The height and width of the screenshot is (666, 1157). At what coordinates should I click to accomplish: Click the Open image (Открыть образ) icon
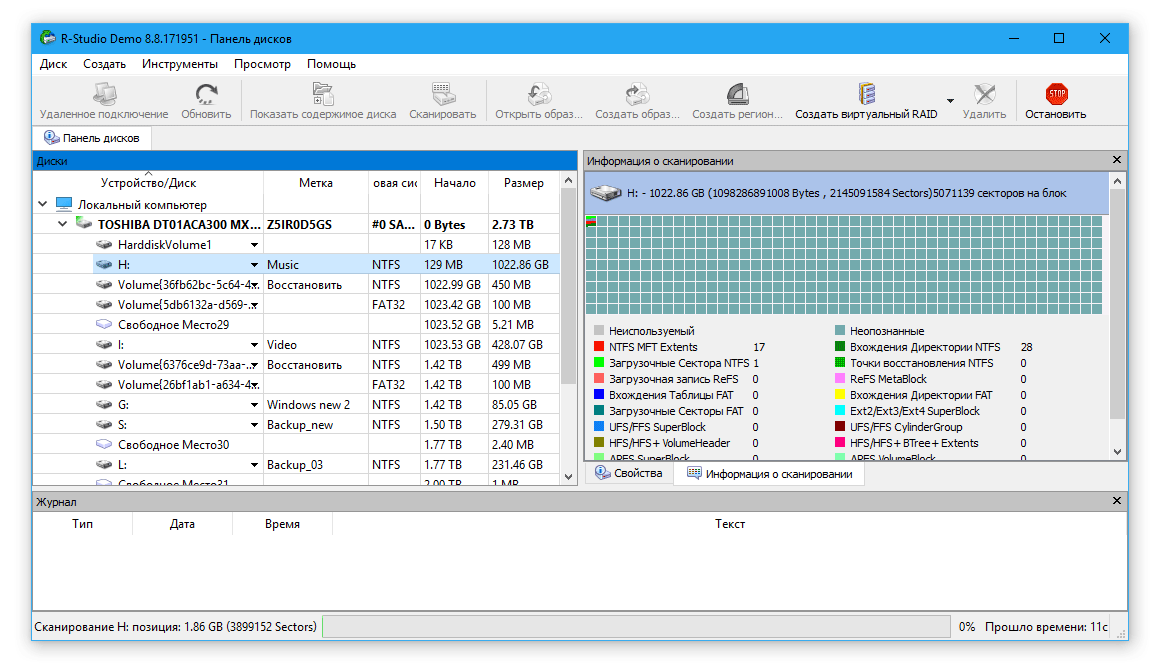click(x=539, y=95)
